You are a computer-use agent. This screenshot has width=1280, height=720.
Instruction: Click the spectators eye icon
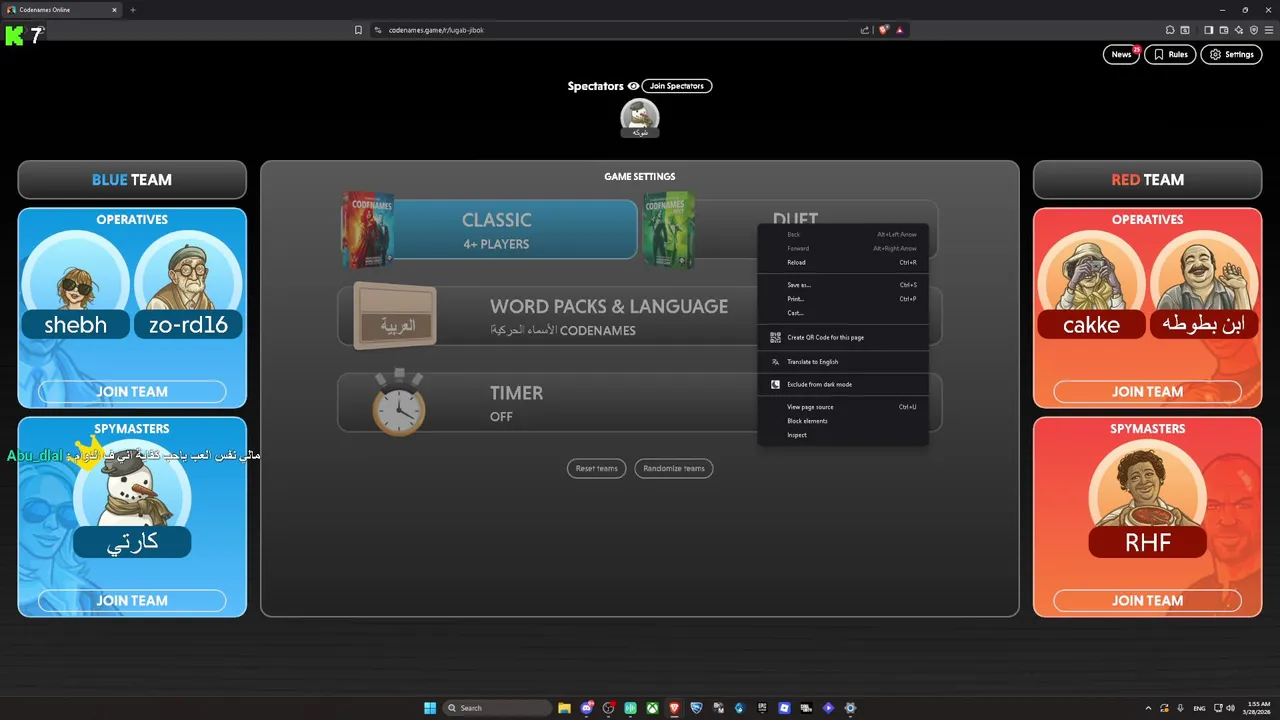(x=633, y=86)
